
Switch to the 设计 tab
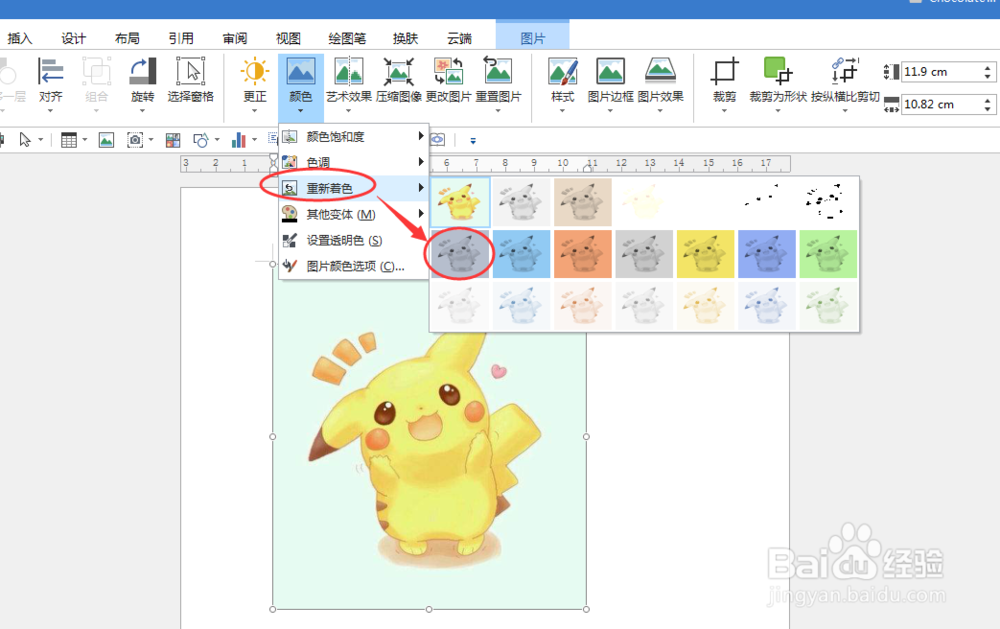pos(73,38)
